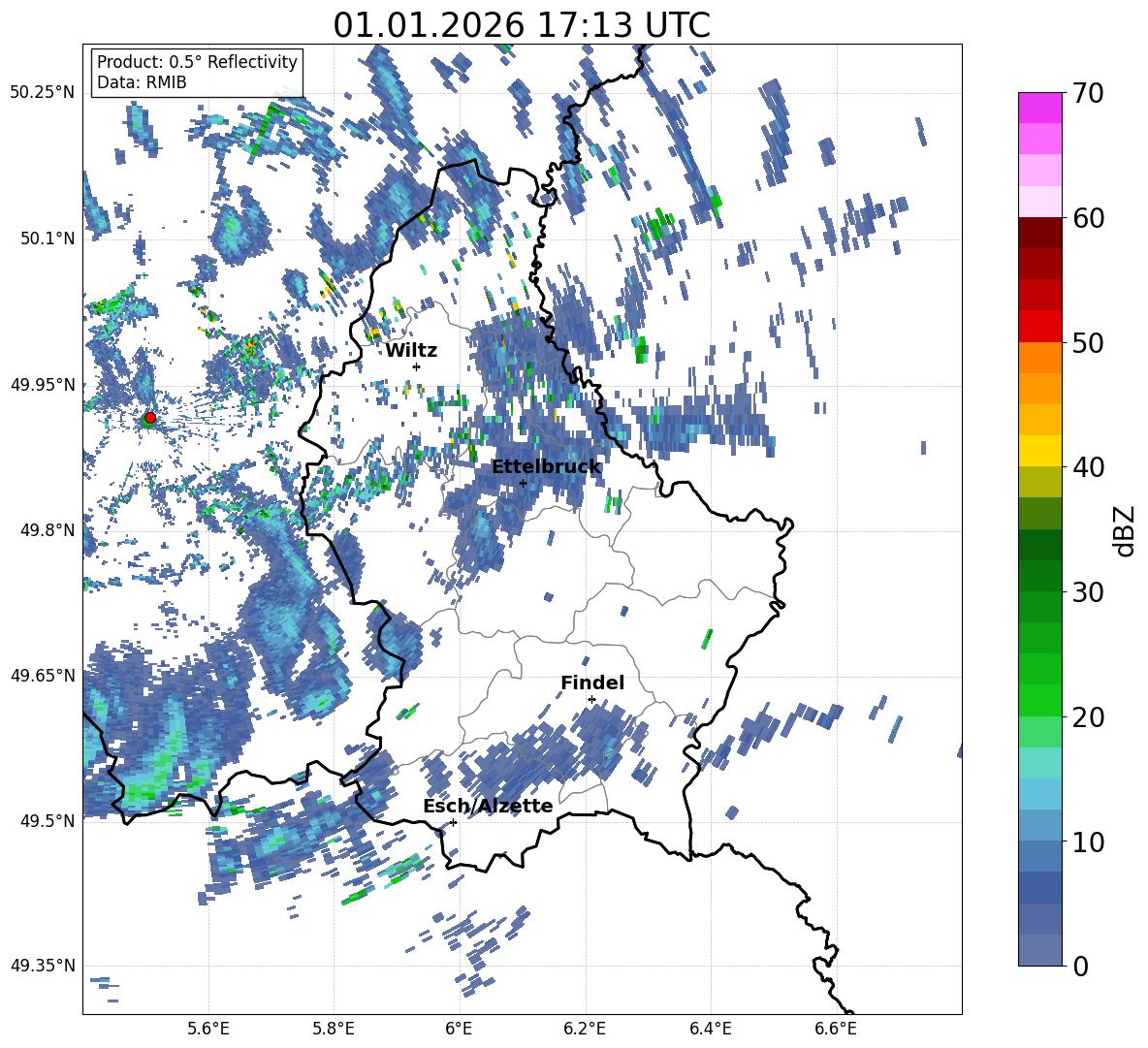Click the 6.4°E longitude label
The image size is (1148, 1048).
point(710,1029)
